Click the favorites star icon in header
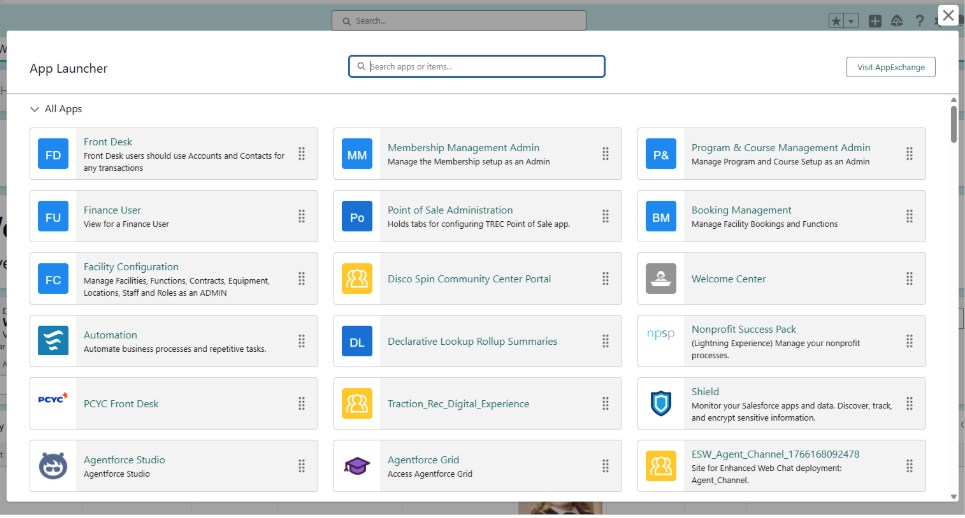Viewport: 965px width, 518px height. coord(836,21)
